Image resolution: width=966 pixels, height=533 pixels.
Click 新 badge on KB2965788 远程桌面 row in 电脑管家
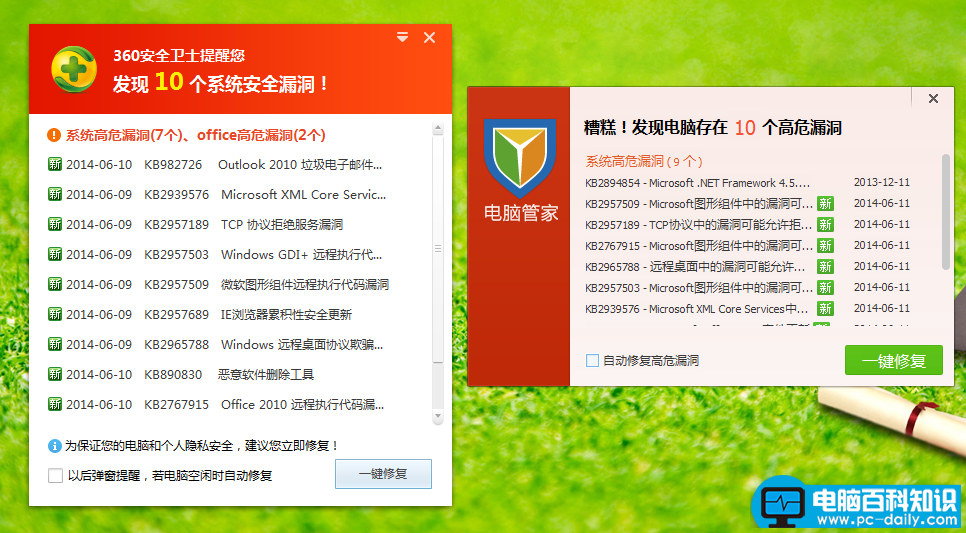click(x=826, y=266)
